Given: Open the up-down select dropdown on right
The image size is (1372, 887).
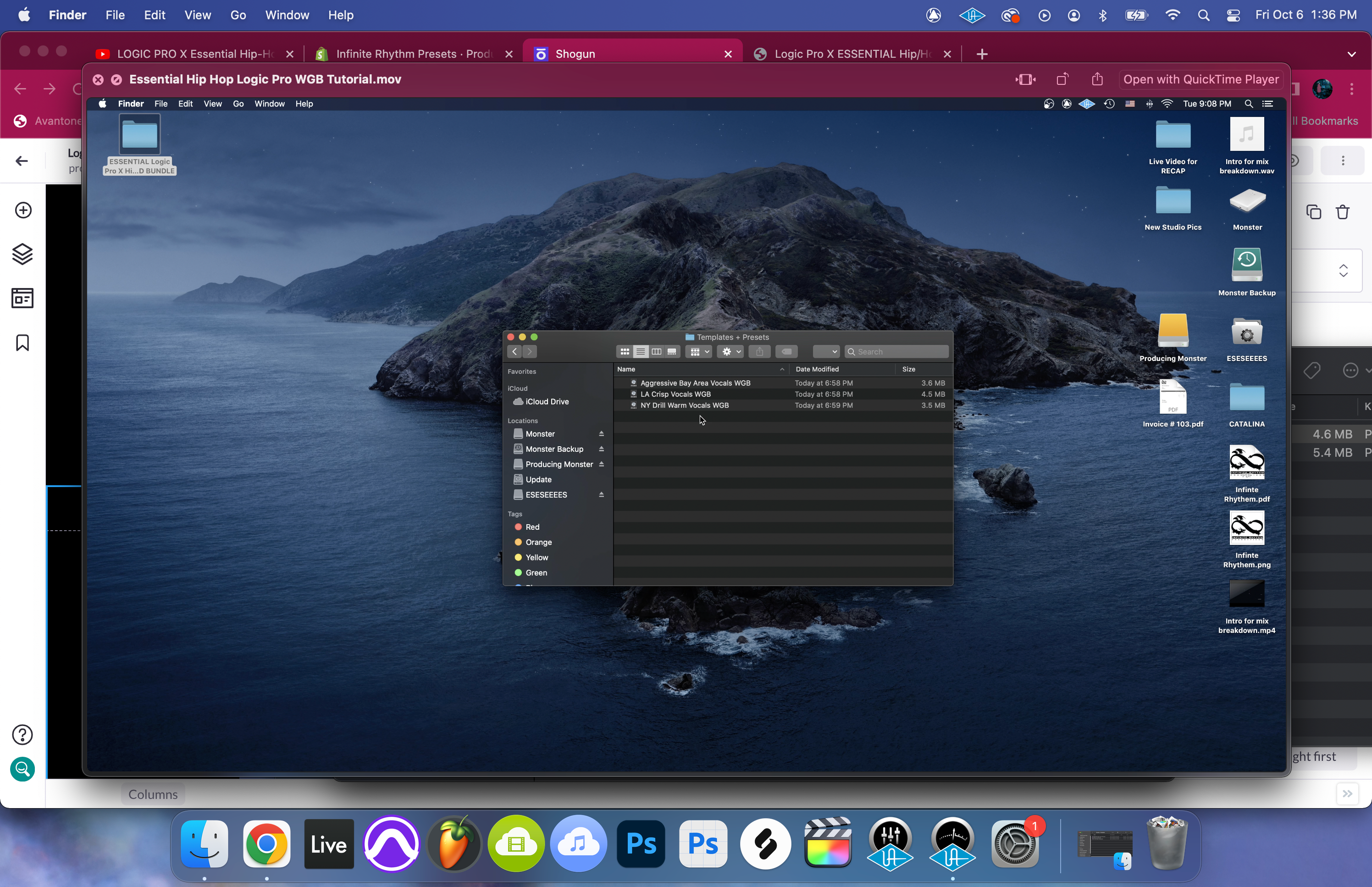Looking at the screenshot, I should pyautogui.click(x=1343, y=271).
